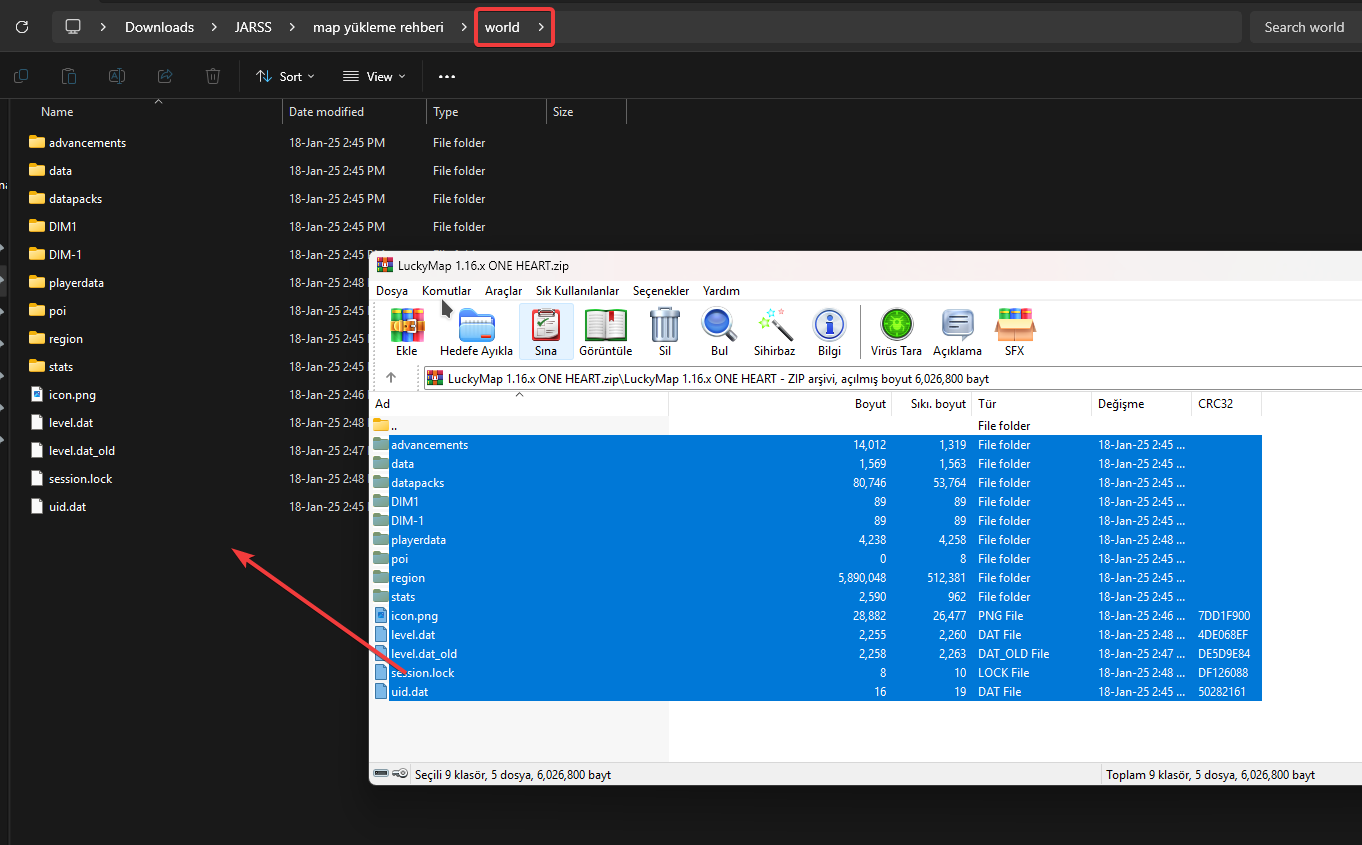
Task: Click the Virüs Tara scan icon
Action: point(896,331)
